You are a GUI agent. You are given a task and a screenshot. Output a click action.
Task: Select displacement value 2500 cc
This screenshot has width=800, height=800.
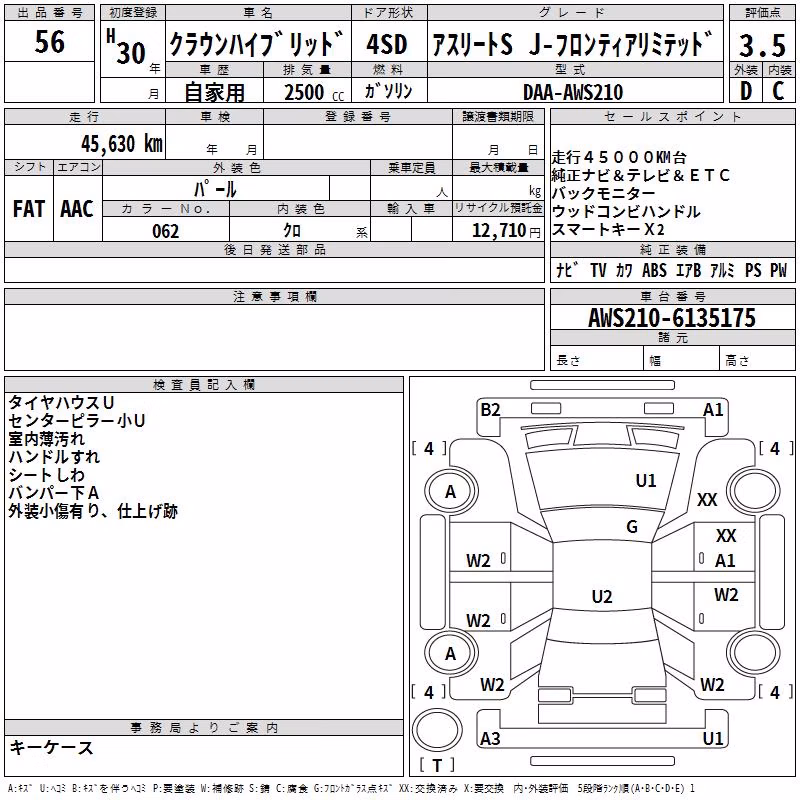coord(314,93)
